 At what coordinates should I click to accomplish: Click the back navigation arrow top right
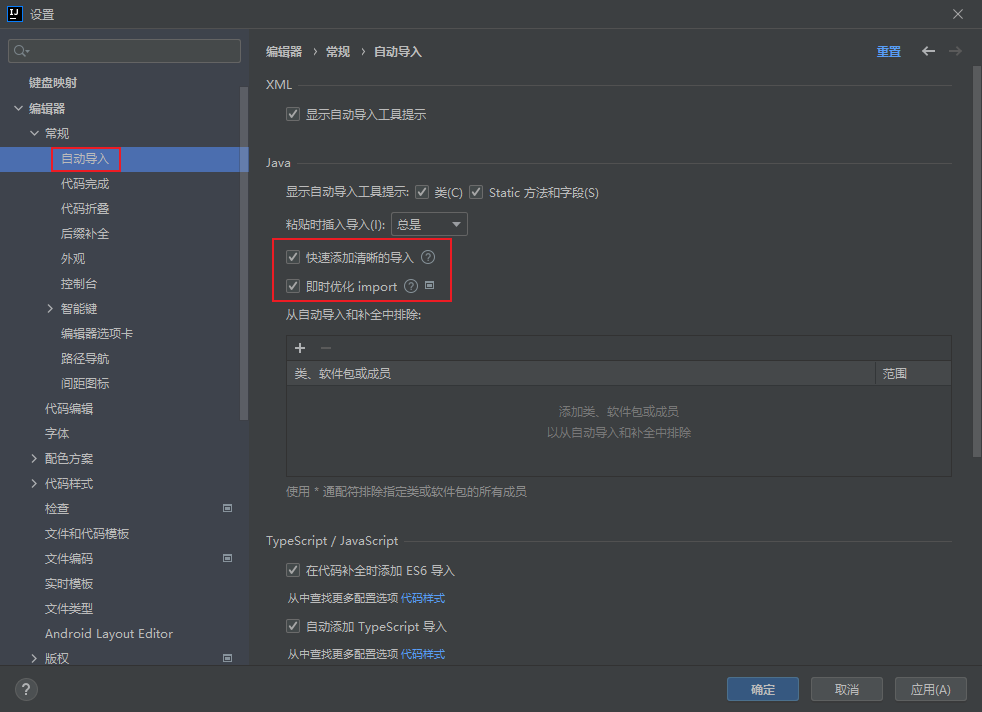[x=928, y=50]
